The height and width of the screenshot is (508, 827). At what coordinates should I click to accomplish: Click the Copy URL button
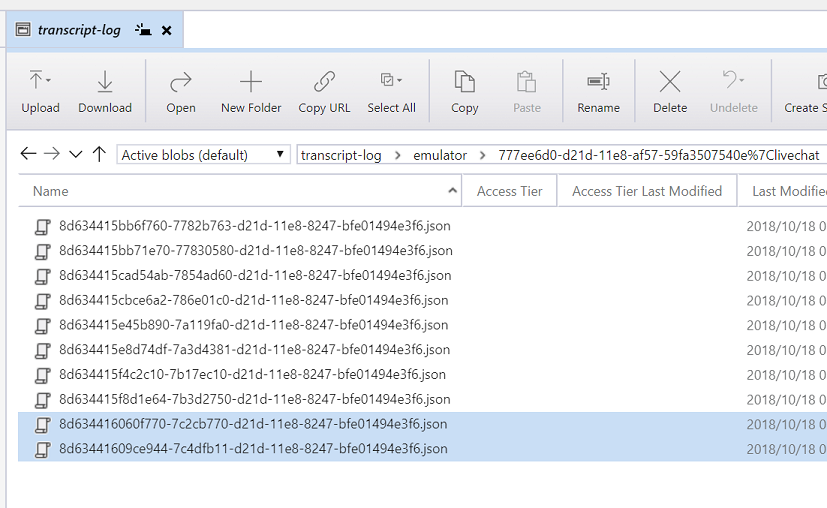coord(324,92)
